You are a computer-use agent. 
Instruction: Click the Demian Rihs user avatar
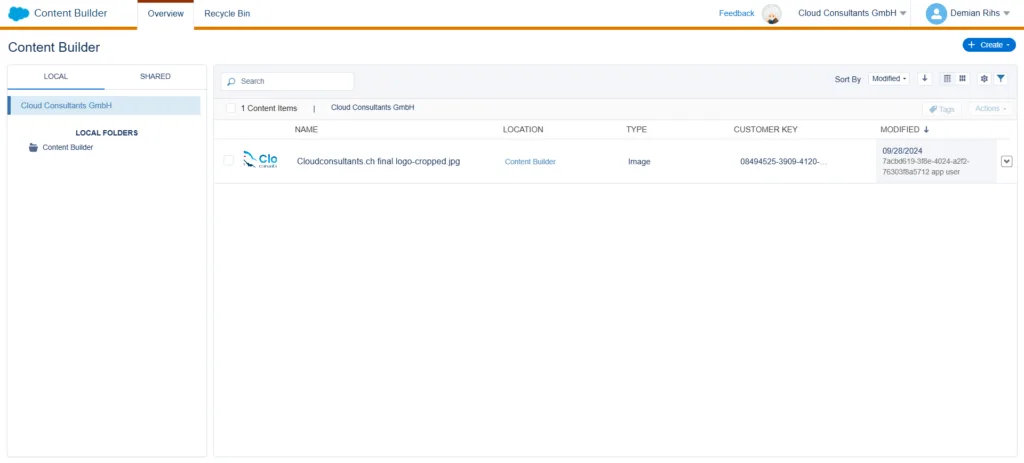936,14
